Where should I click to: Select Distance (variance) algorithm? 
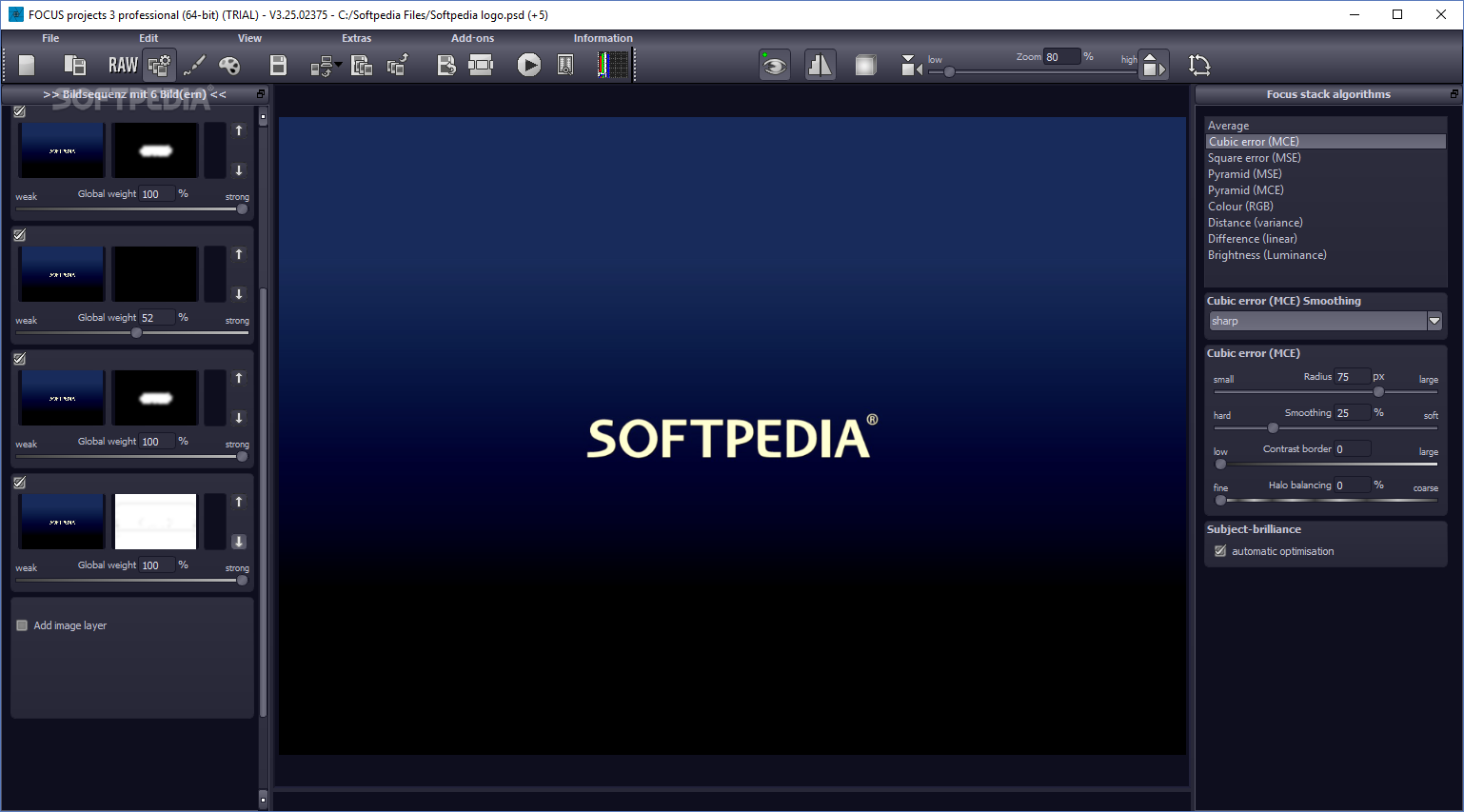tap(1325, 223)
